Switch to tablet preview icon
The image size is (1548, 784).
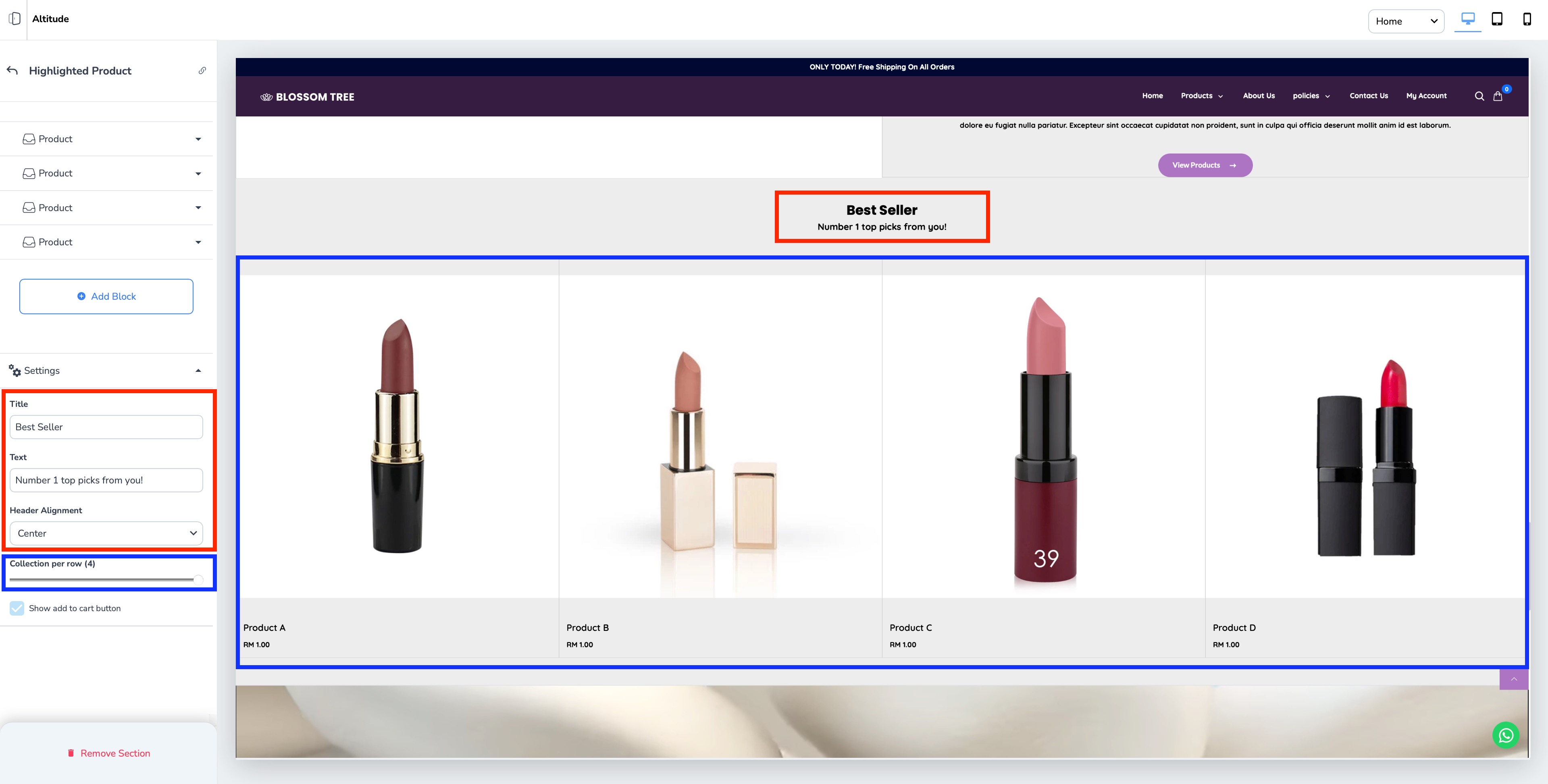point(1497,19)
